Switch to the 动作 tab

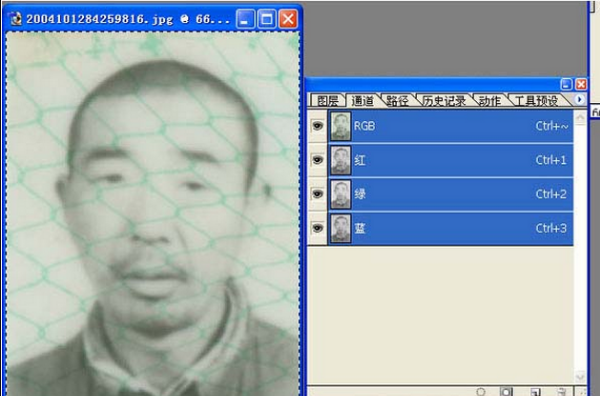coord(490,101)
